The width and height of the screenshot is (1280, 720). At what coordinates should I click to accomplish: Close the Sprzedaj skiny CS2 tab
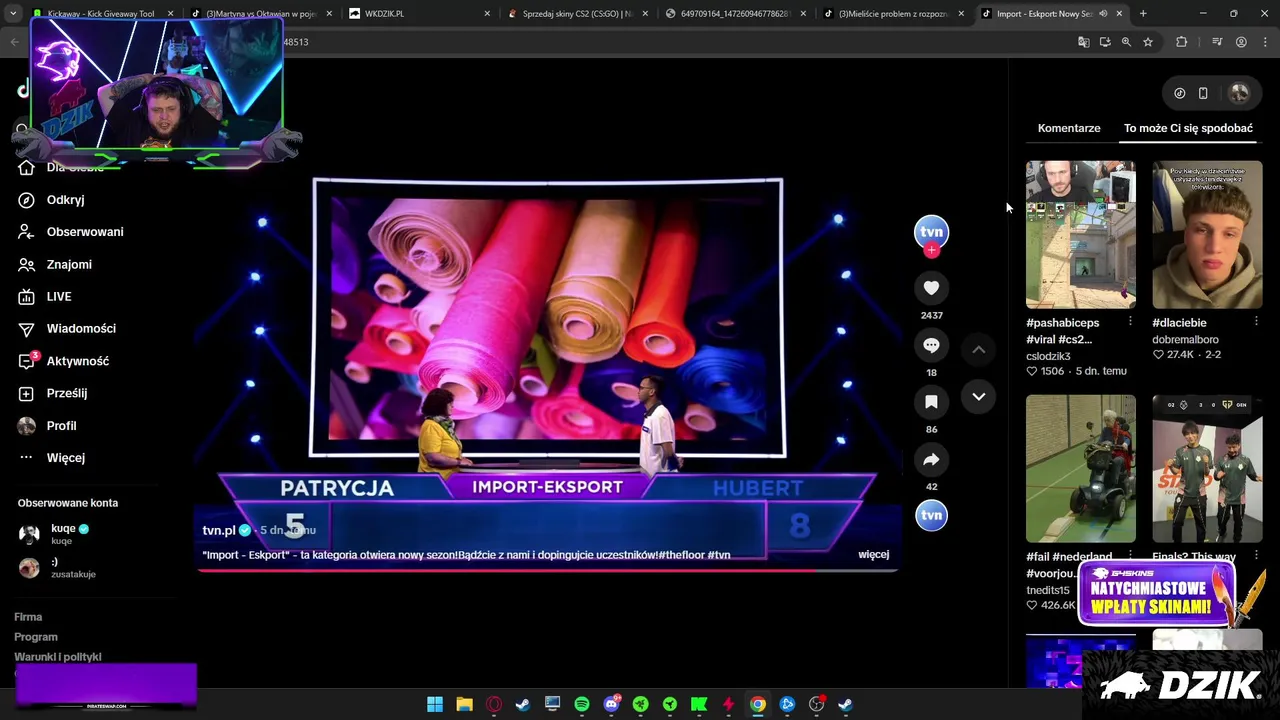pyautogui.click(x=645, y=14)
